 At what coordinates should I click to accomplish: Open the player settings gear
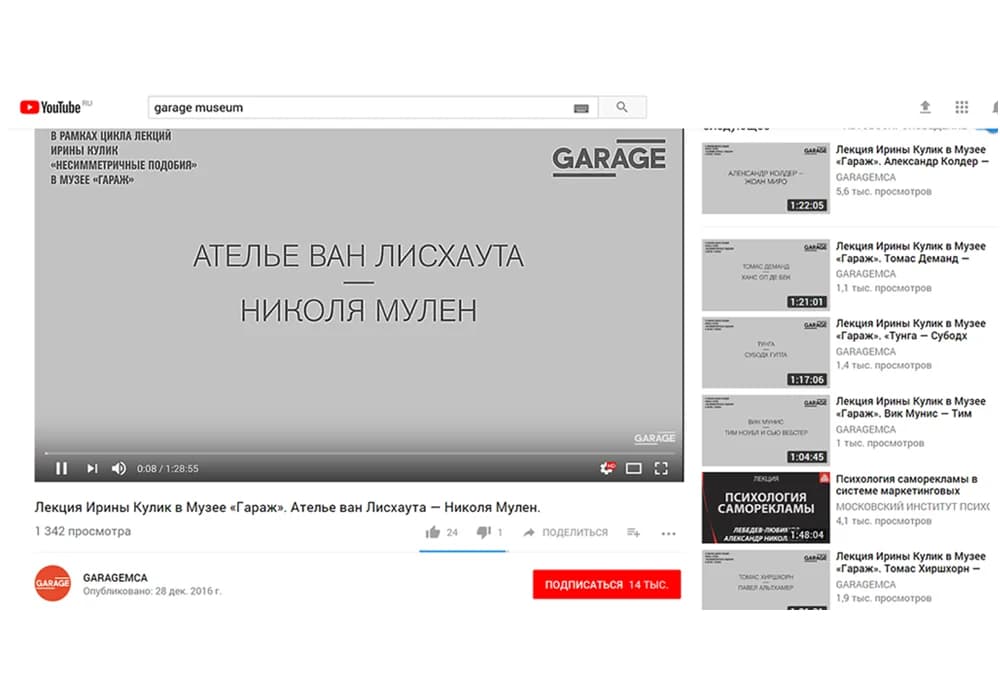607,469
